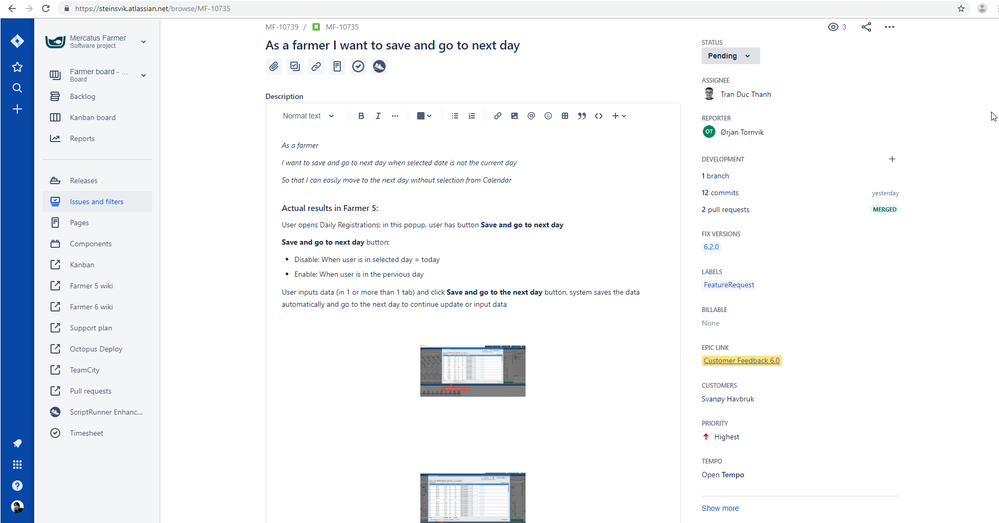The height and width of the screenshot is (523, 999).
Task: Add development item with plus icon
Action: [x=892, y=159]
